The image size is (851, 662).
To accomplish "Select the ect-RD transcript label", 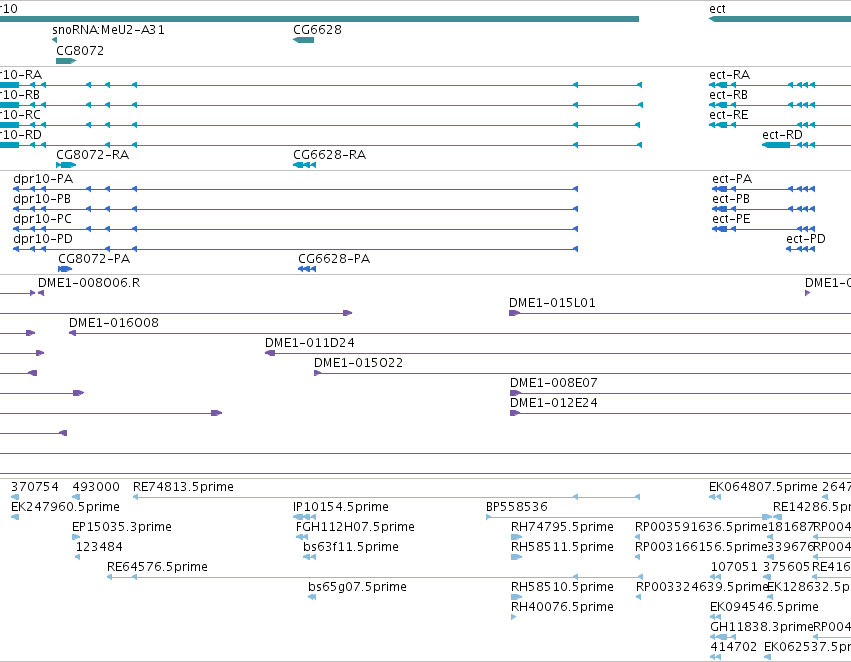I will click(x=782, y=135).
